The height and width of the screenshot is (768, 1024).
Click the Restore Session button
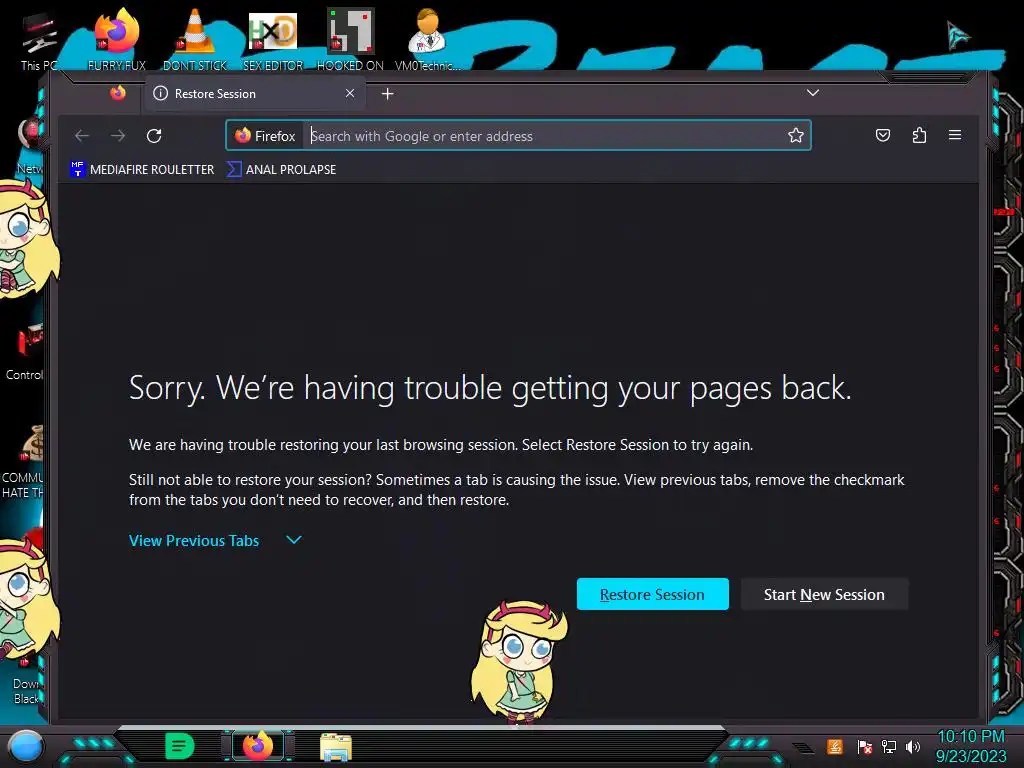click(652, 594)
